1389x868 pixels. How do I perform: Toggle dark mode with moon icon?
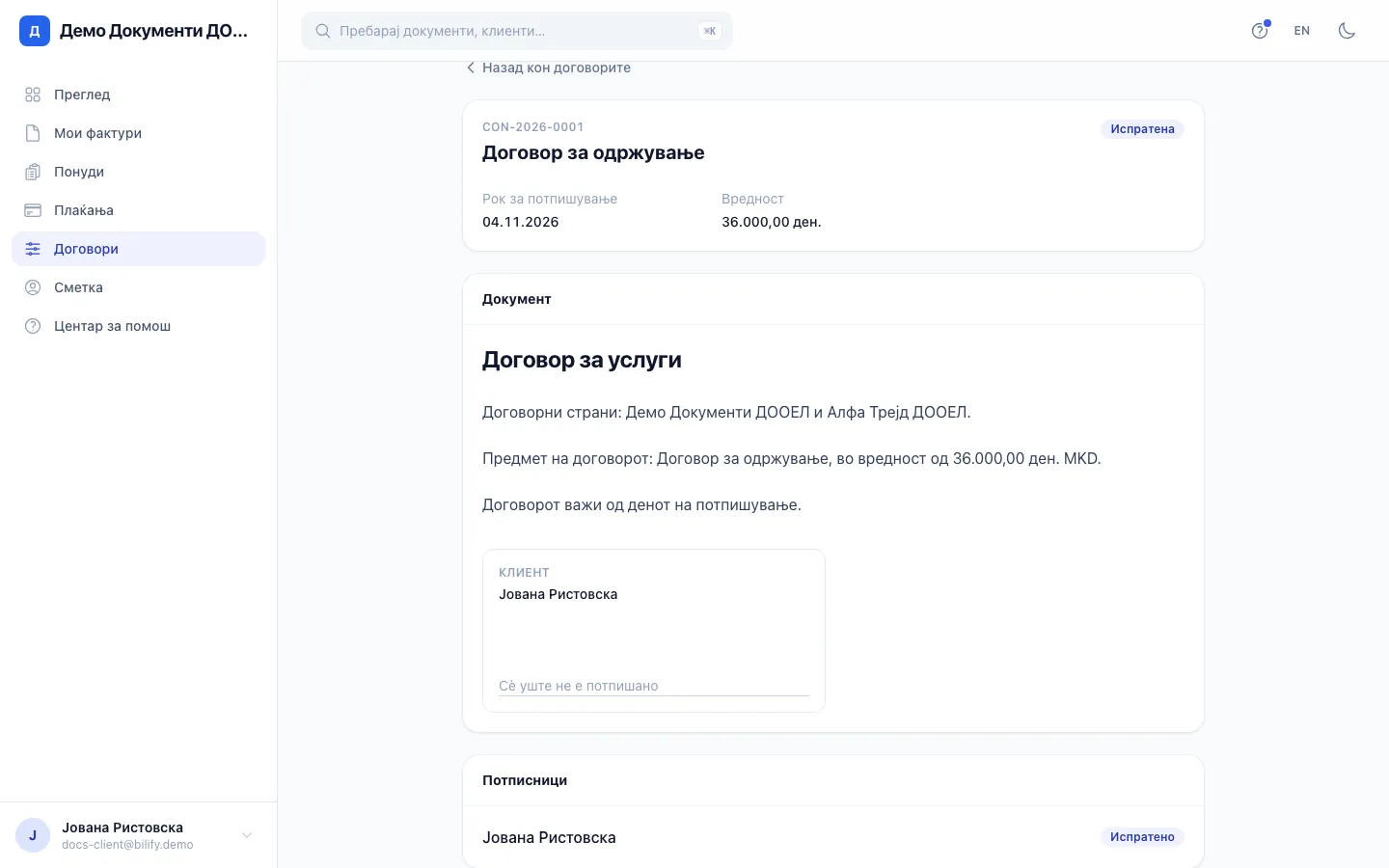(1348, 31)
